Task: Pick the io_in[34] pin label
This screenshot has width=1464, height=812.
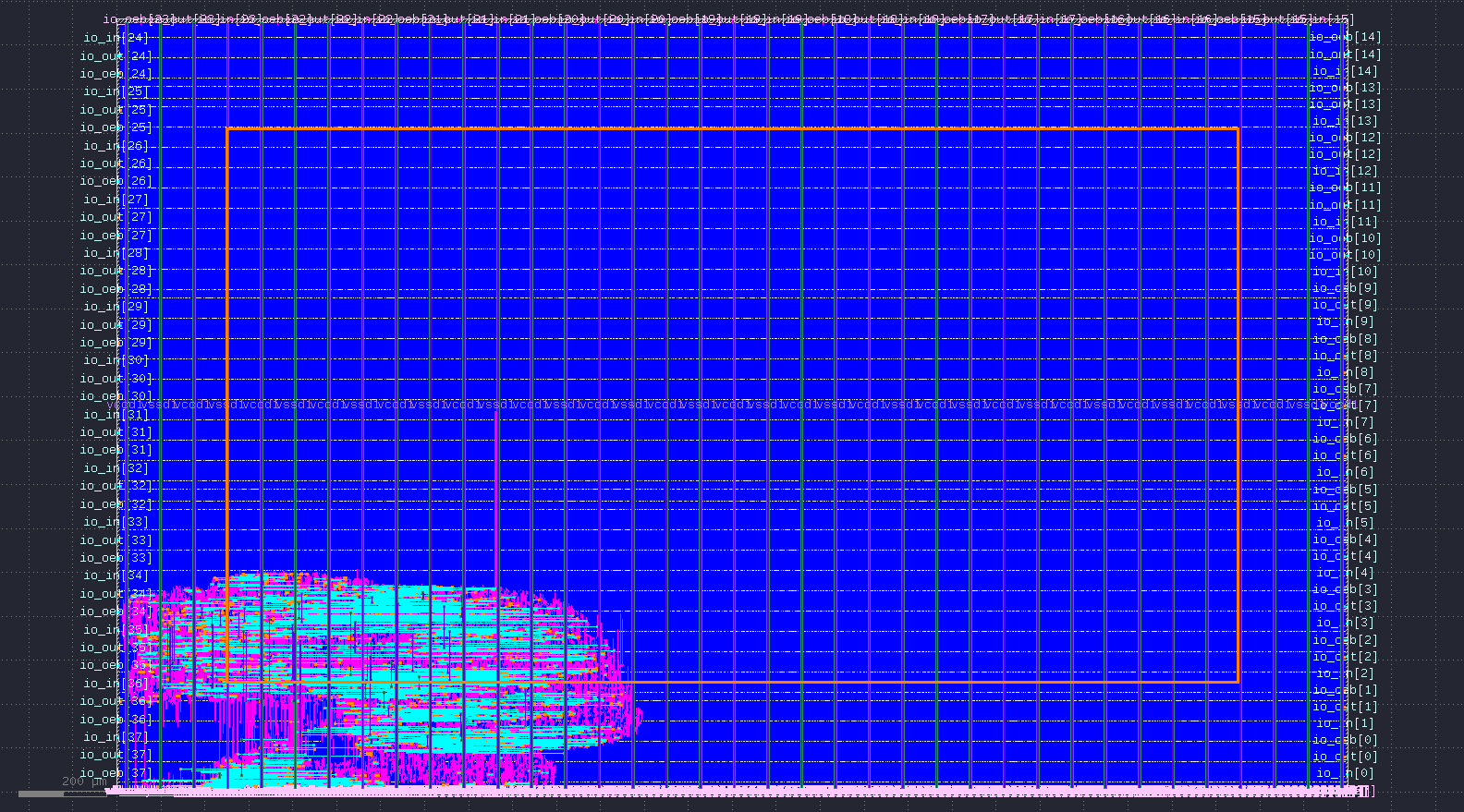Action: point(116,576)
